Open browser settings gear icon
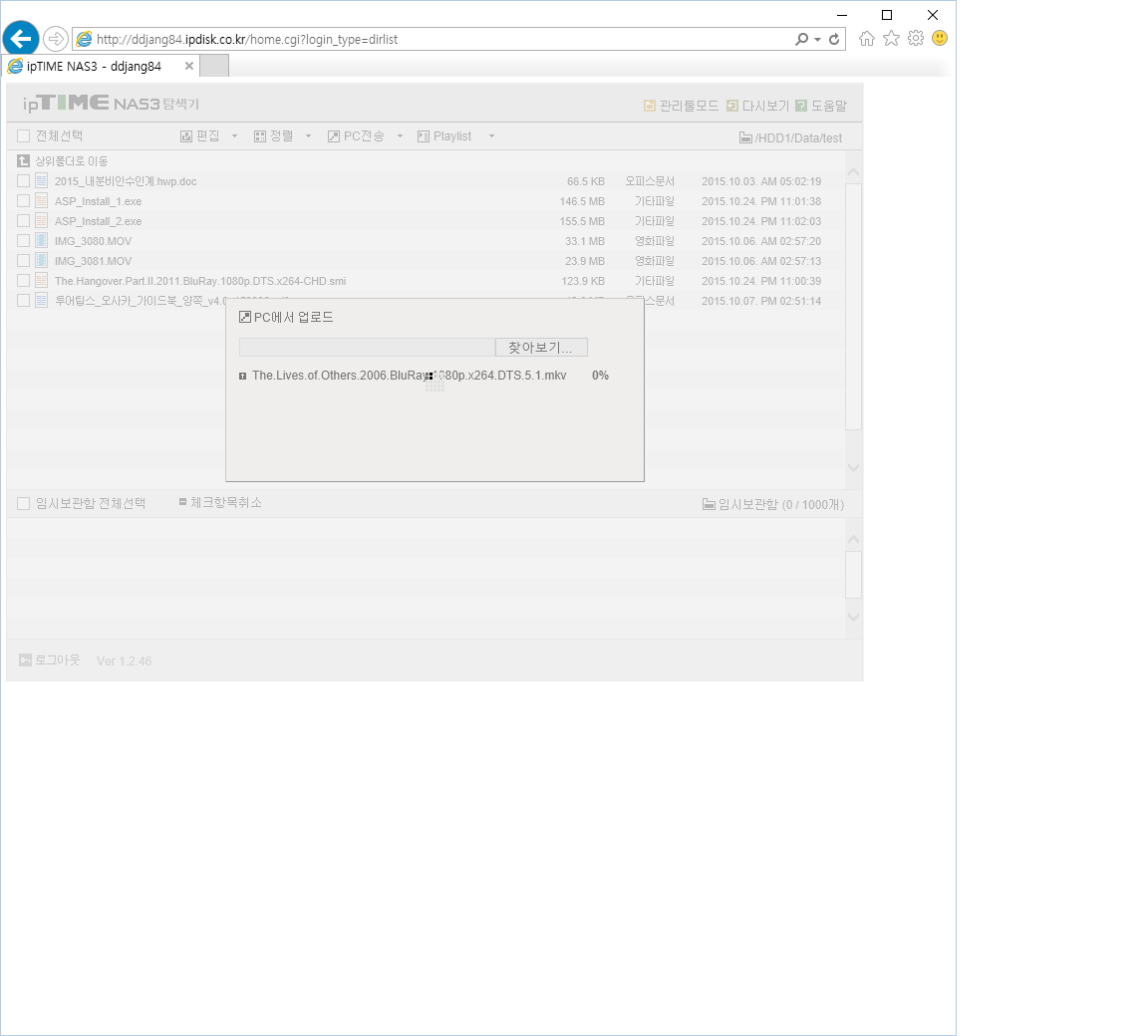 coord(915,38)
